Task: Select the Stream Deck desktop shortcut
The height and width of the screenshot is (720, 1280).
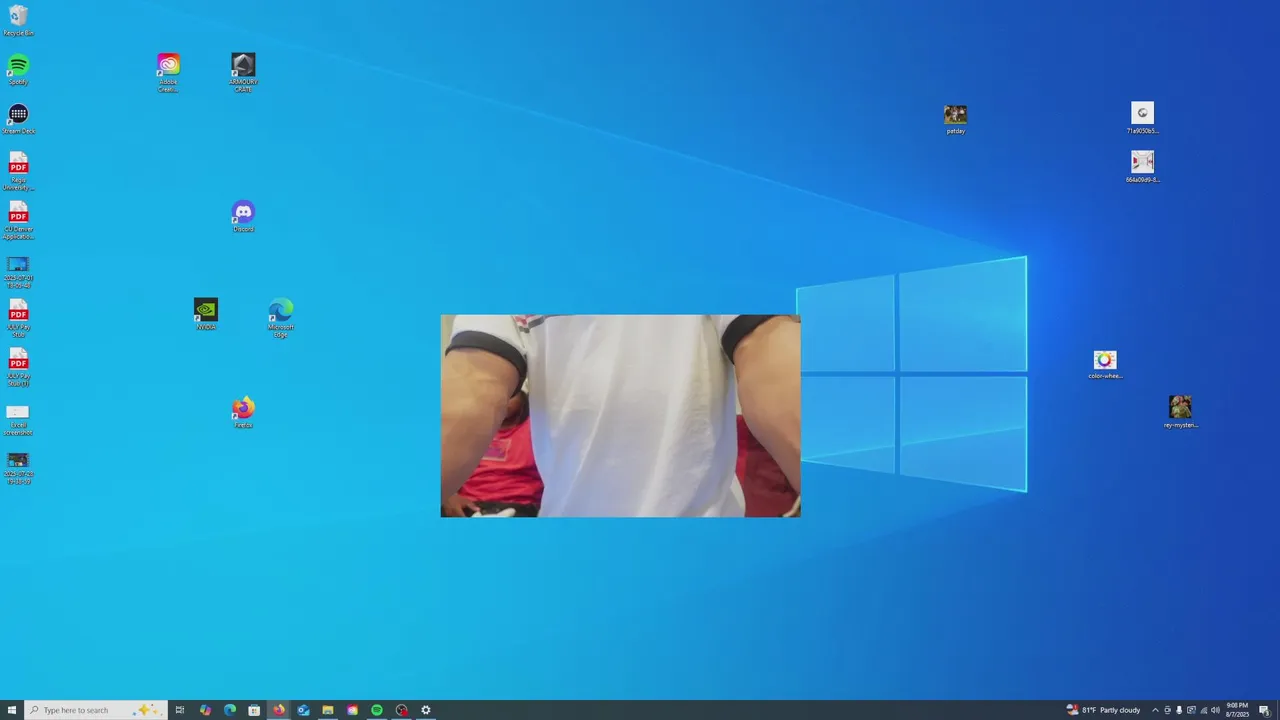Action: click(x=18, y=119)
